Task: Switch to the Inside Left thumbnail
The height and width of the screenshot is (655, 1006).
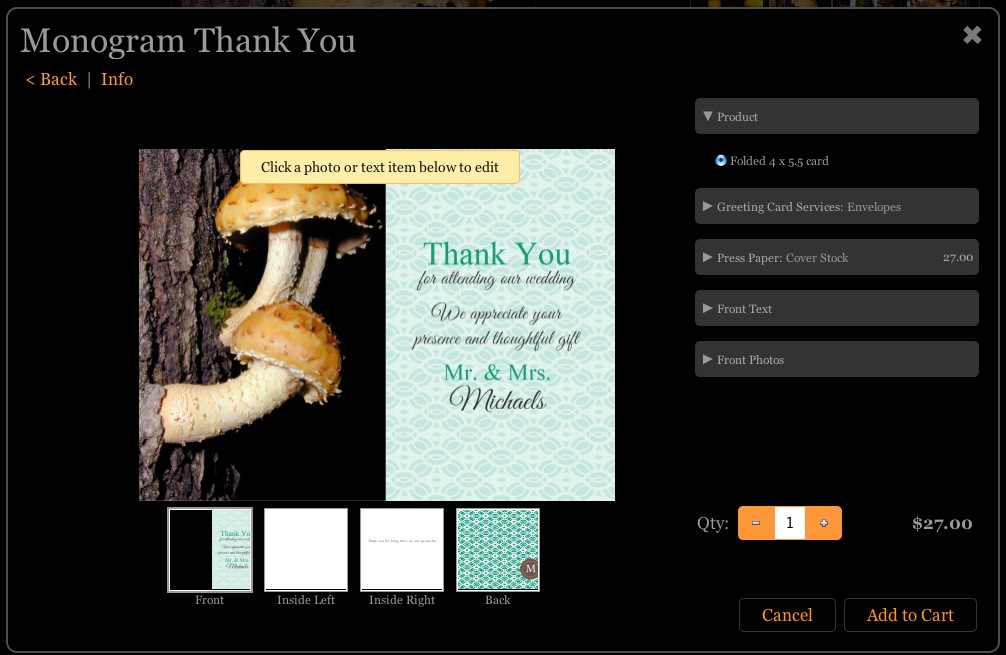Action: [x=306, y=550]
